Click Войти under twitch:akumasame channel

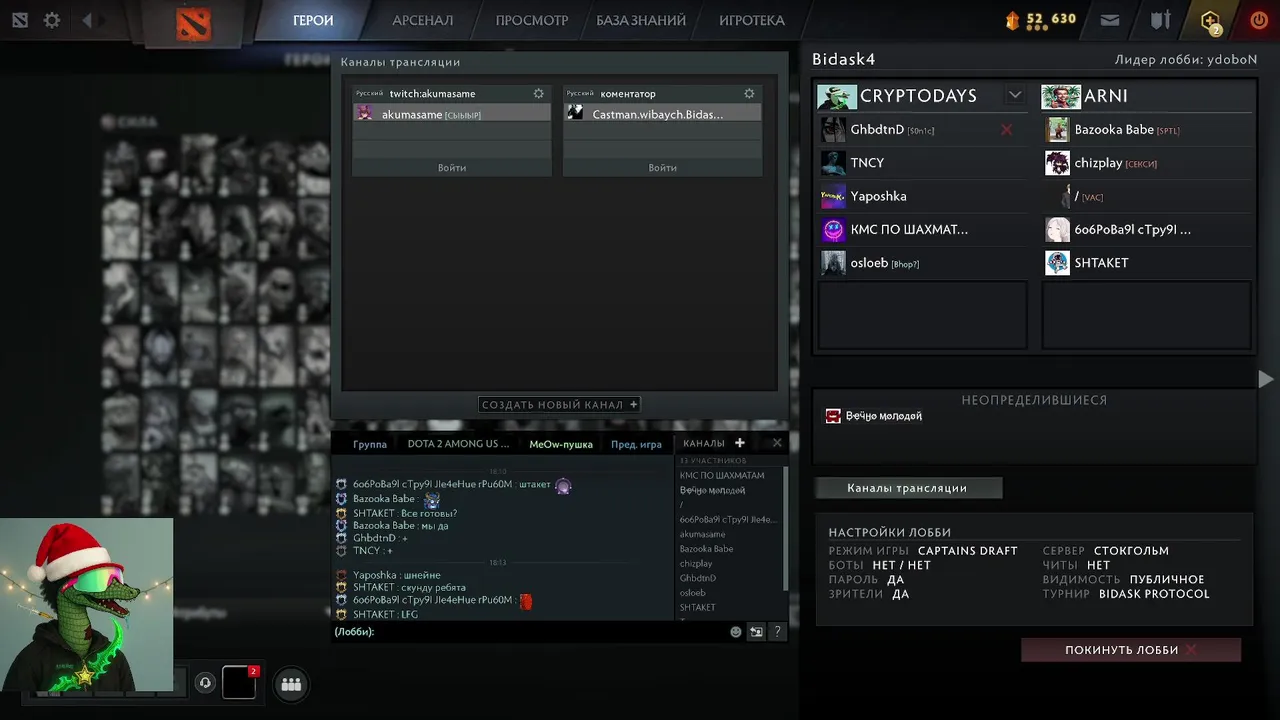(x=452, y=168)
